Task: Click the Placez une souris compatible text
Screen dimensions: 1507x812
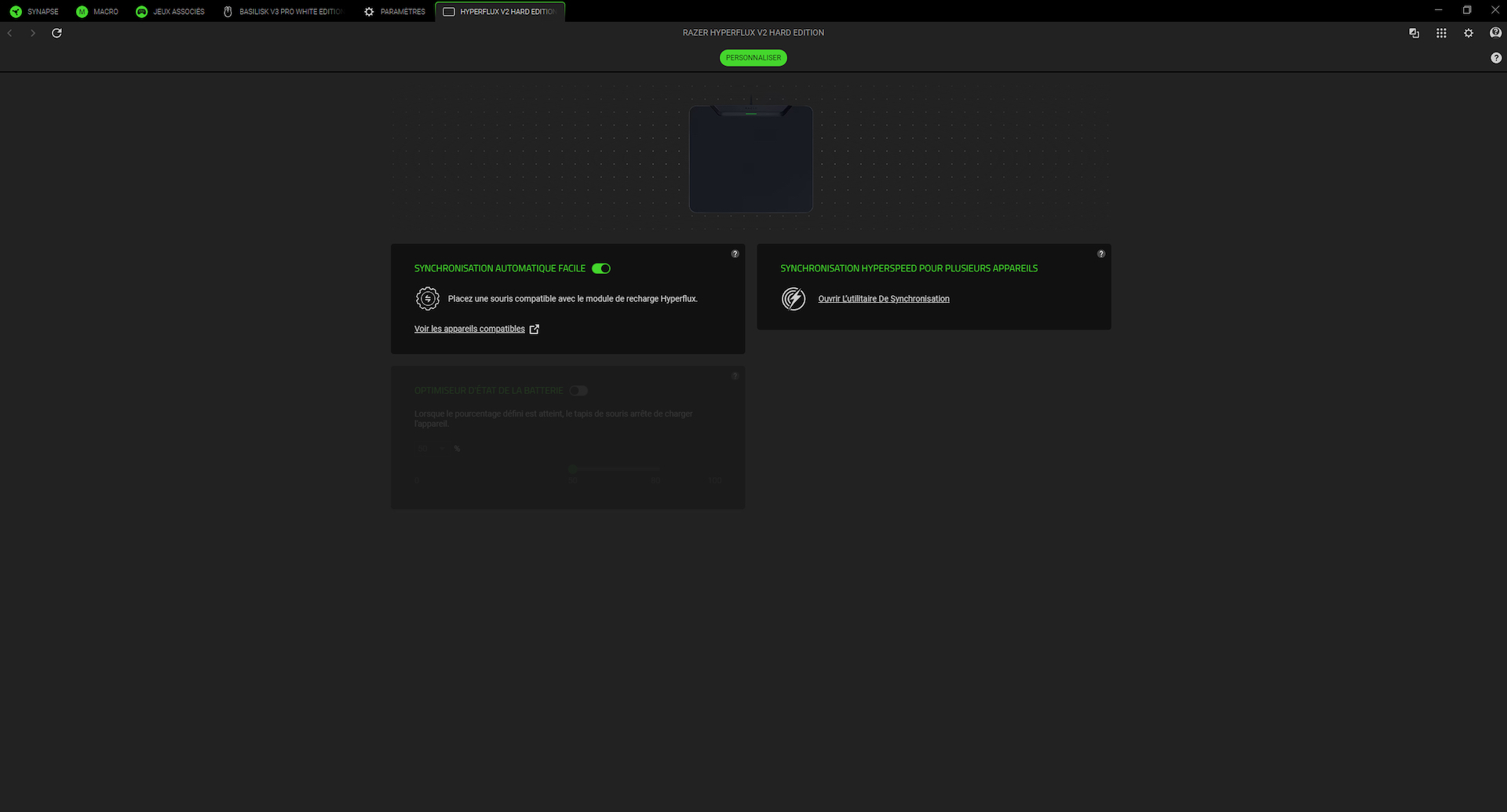Action: 572,299
